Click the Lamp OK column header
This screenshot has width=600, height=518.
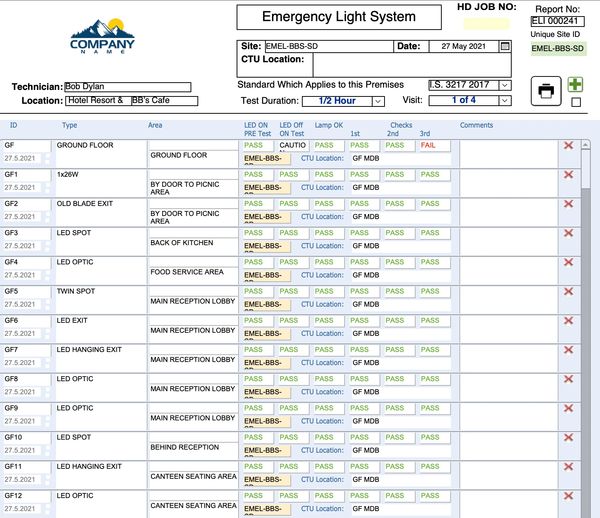coord(329,125)
